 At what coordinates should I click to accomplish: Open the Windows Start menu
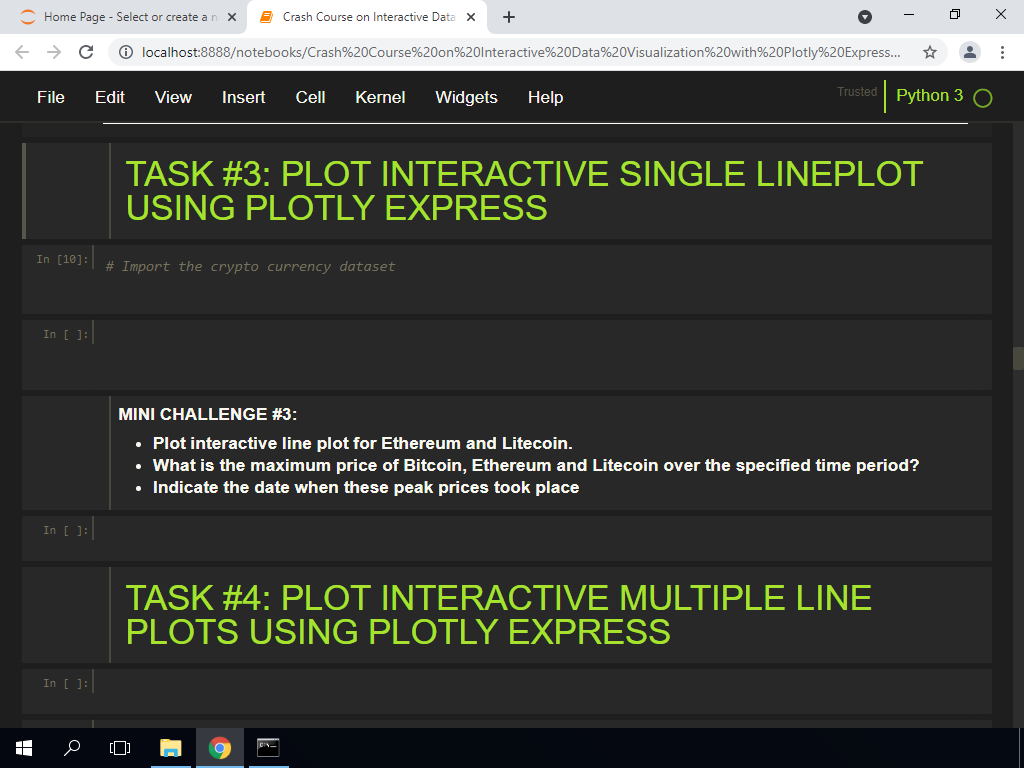[24, 748]
